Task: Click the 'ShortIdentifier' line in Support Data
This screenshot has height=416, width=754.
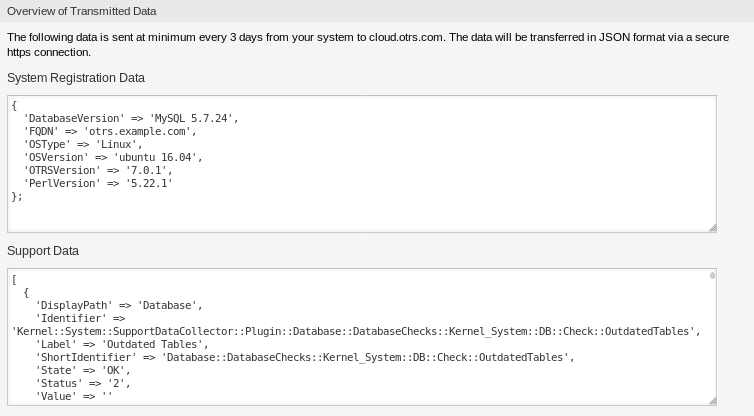Action: 305,357
